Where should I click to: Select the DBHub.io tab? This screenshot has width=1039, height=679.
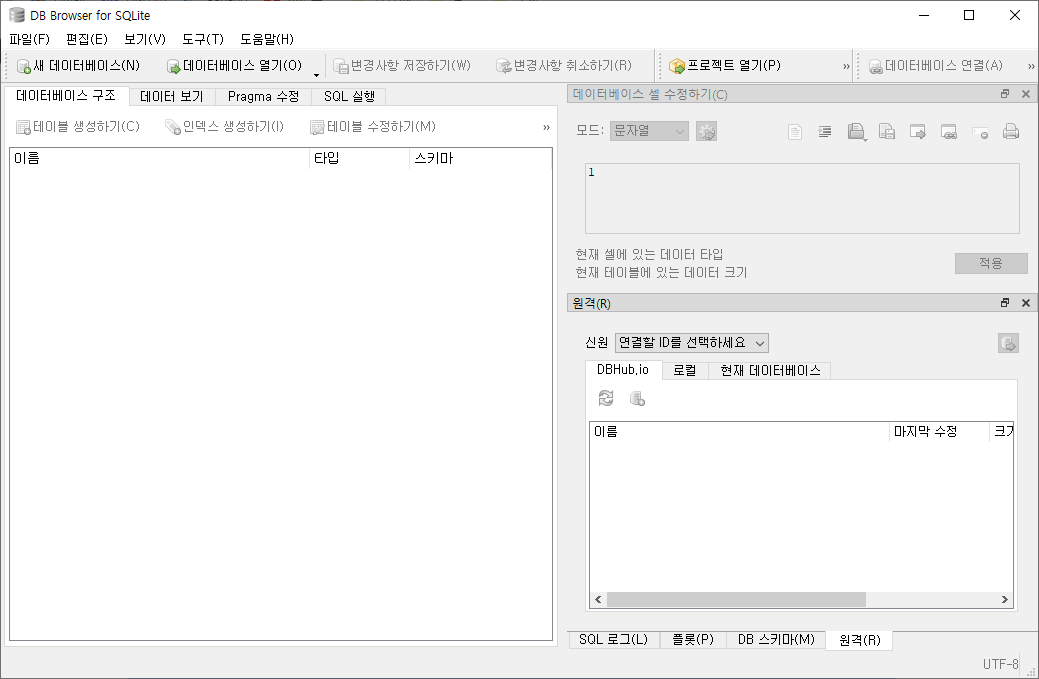tap(623, 370)
